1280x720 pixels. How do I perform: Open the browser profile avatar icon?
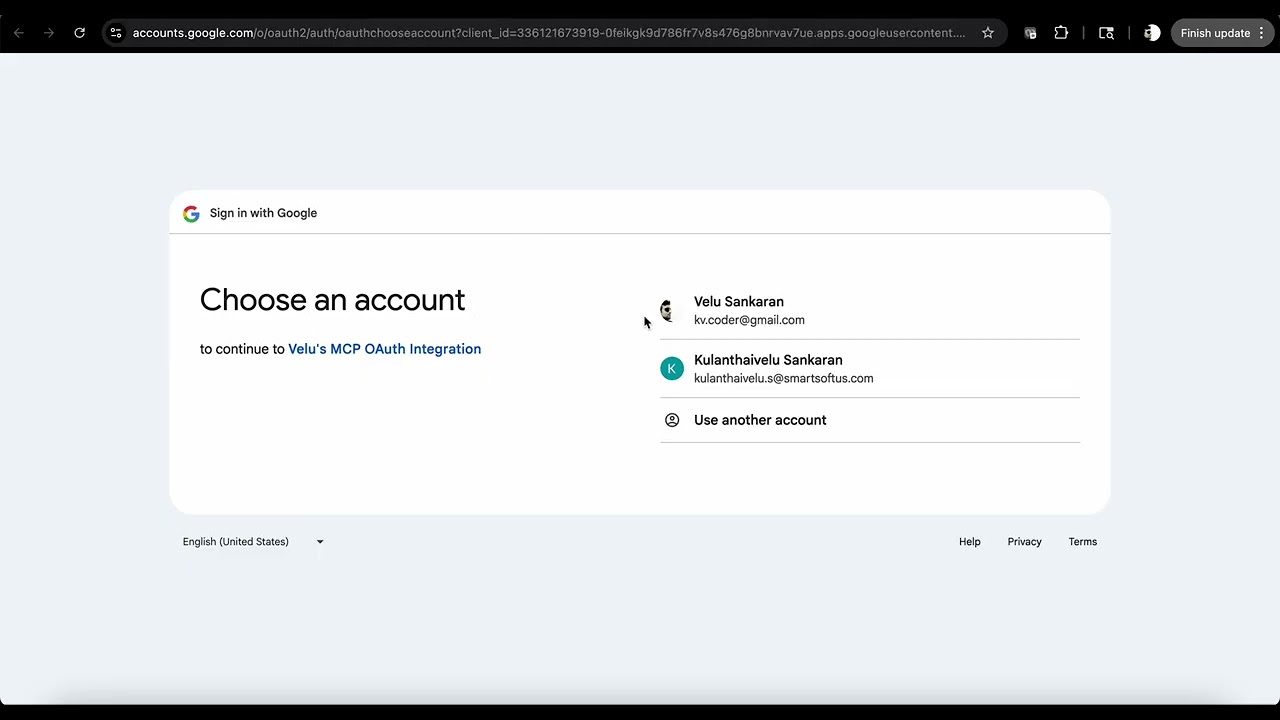pos(1152,33)
